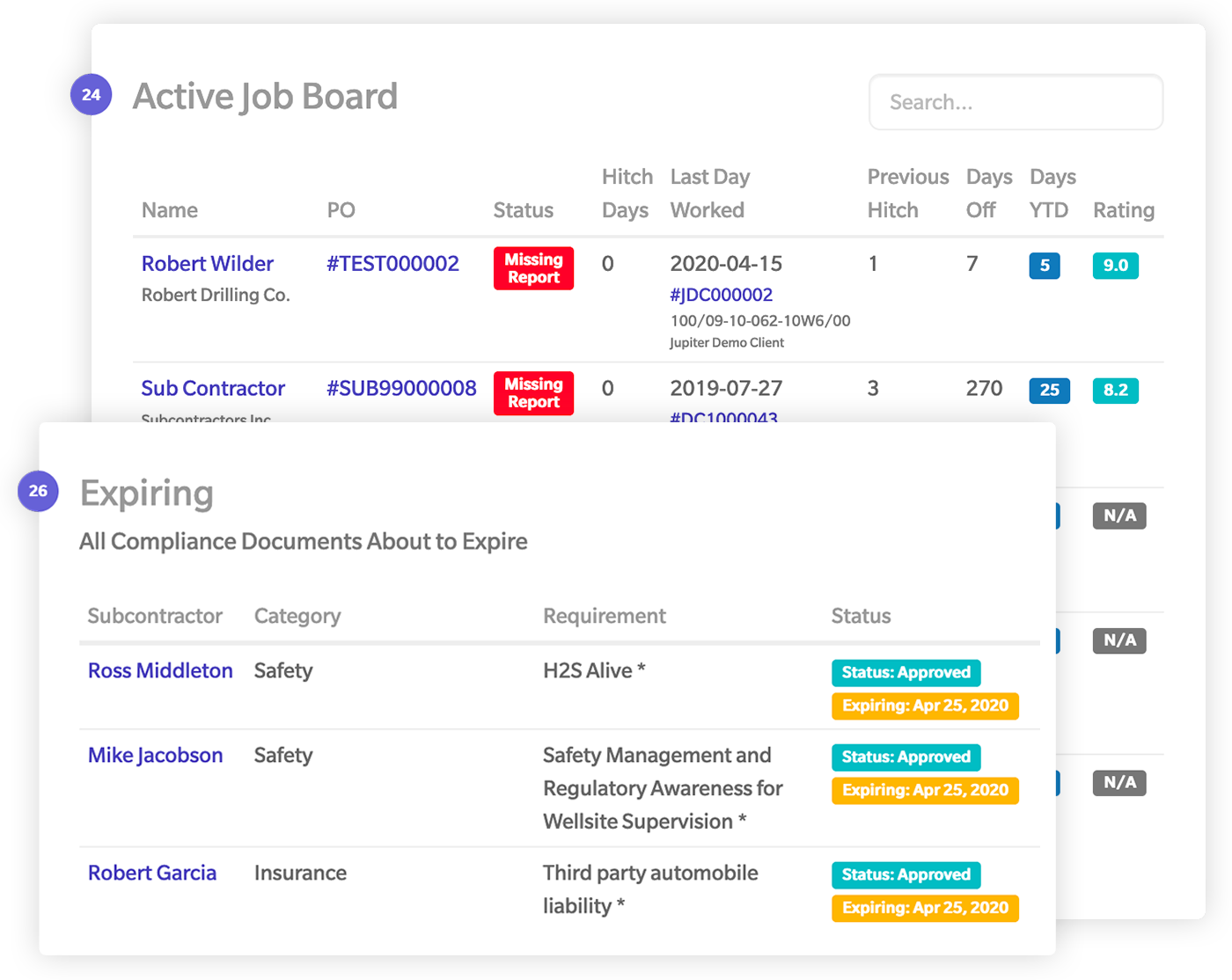Click the purple 24 count badge
Screen dimensions: 1232x980
click(91, 94)
